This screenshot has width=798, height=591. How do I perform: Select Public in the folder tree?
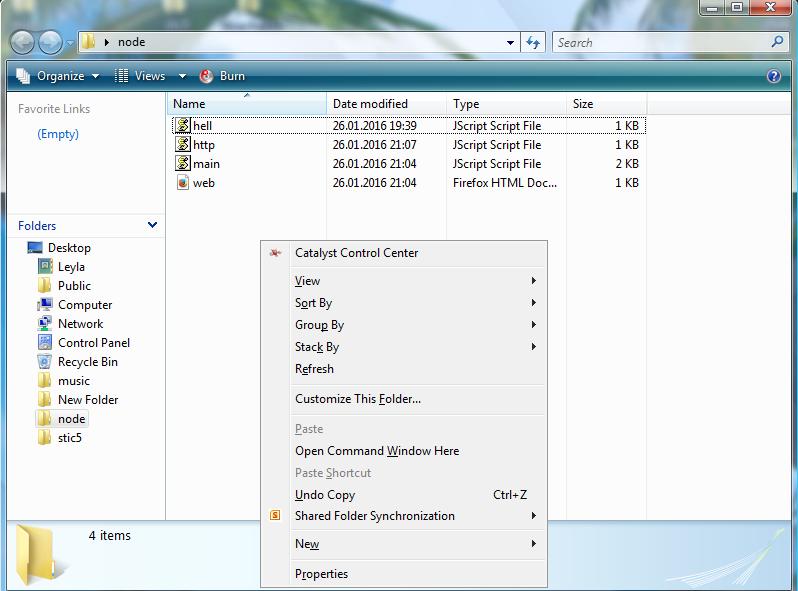[74, 286]
